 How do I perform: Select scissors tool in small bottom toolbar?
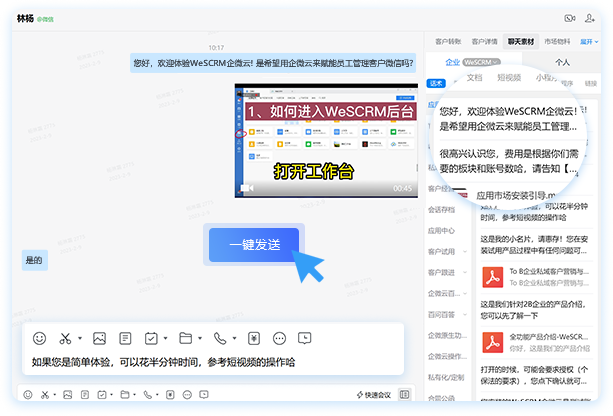click(45, 395)
